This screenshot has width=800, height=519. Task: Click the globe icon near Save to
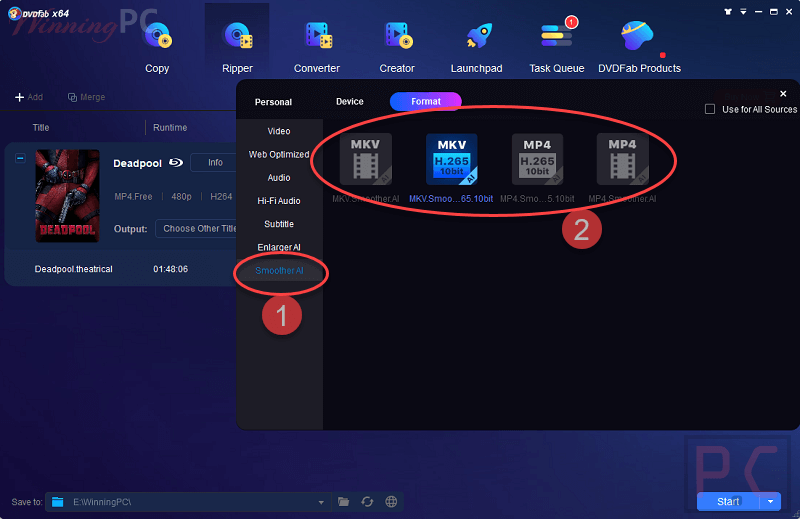click(x=391, y=502)
